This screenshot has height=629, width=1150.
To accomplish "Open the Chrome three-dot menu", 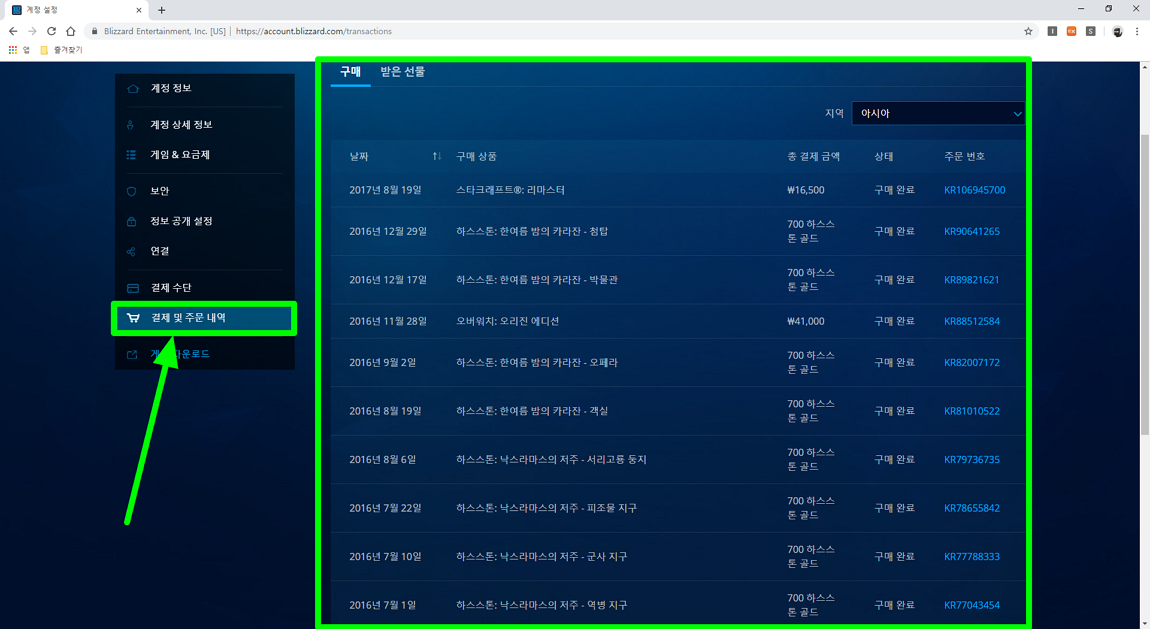I will click(1137, 32).
